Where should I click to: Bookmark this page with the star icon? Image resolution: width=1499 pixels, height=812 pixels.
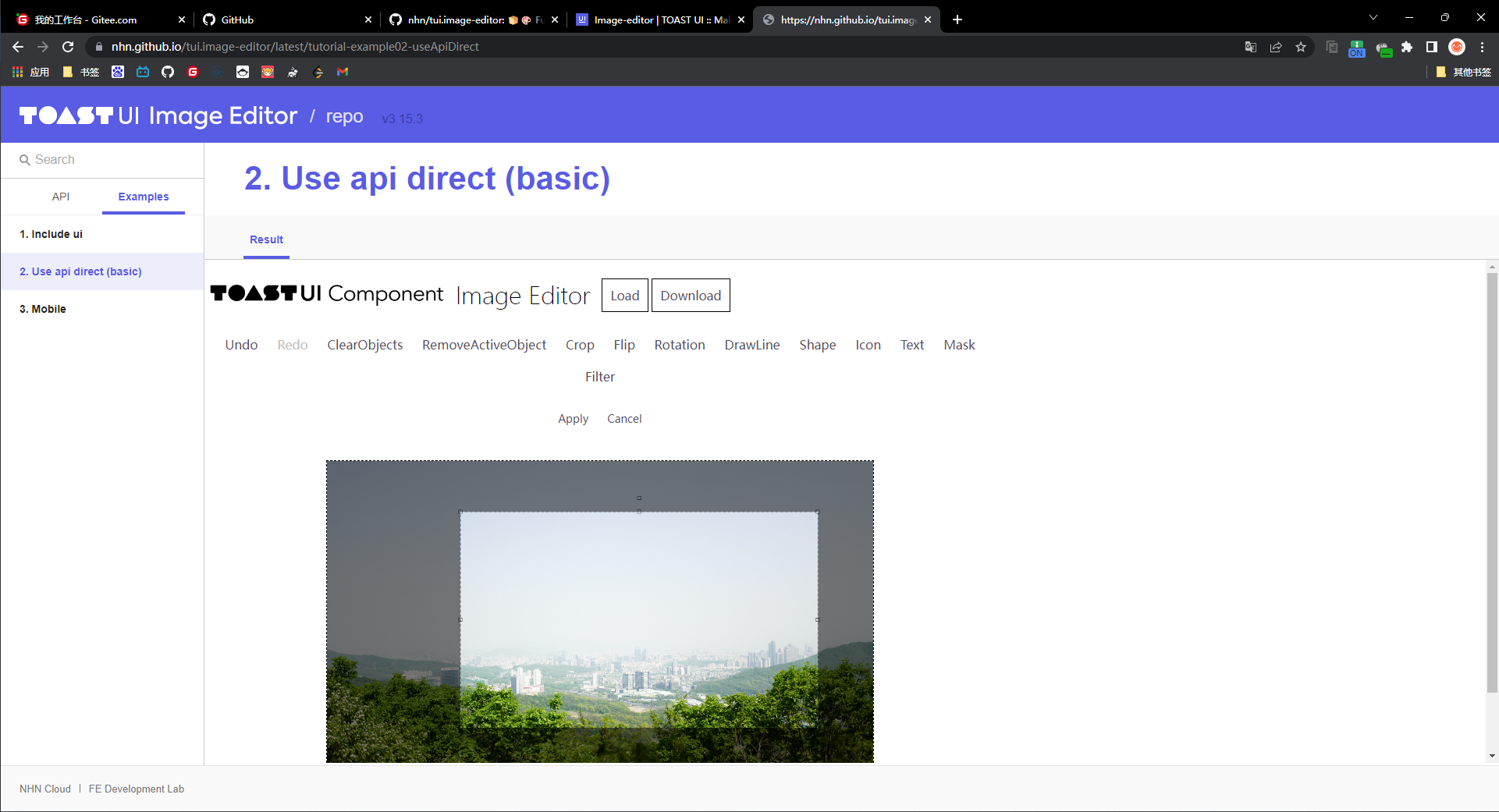pyautogui.click(x=1301, y=47)
